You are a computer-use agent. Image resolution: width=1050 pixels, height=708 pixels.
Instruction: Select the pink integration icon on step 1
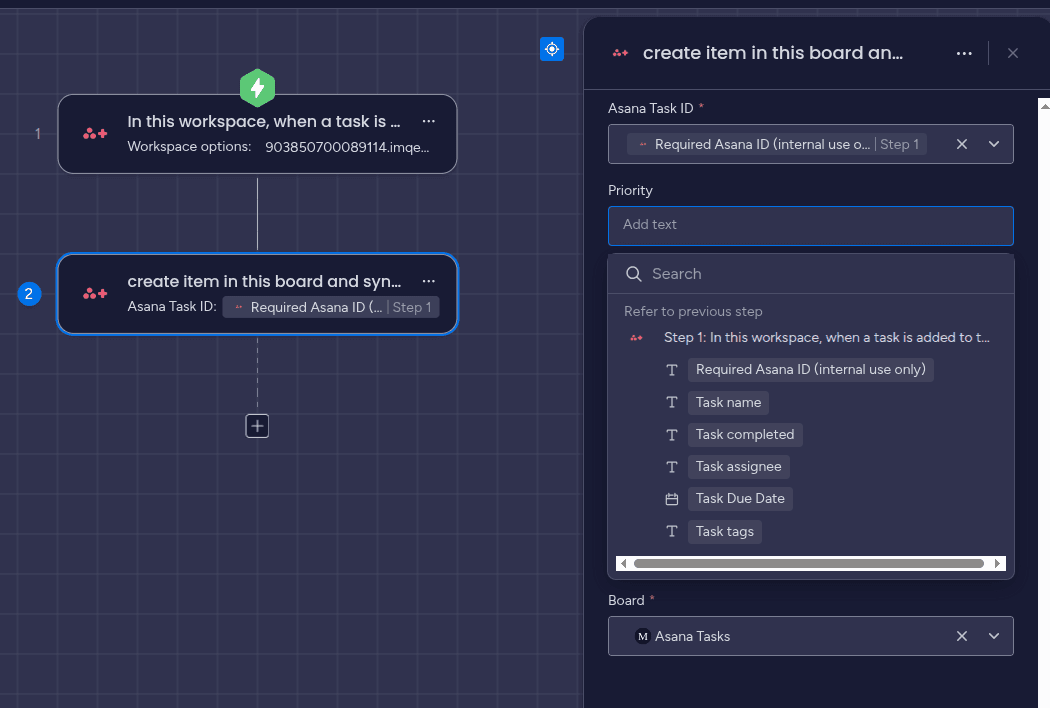94,133
